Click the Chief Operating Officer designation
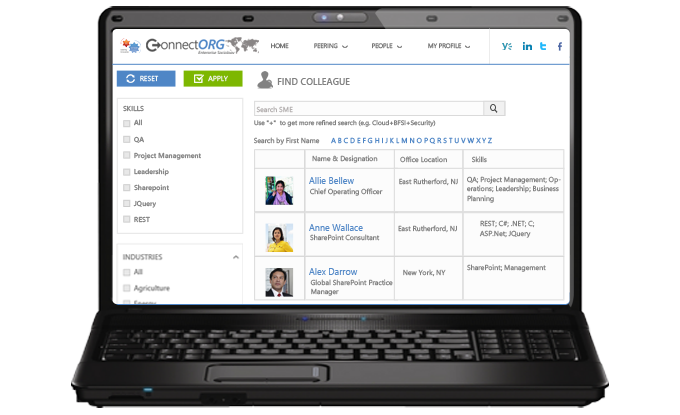Screen dimensions: 680x415 346,192
